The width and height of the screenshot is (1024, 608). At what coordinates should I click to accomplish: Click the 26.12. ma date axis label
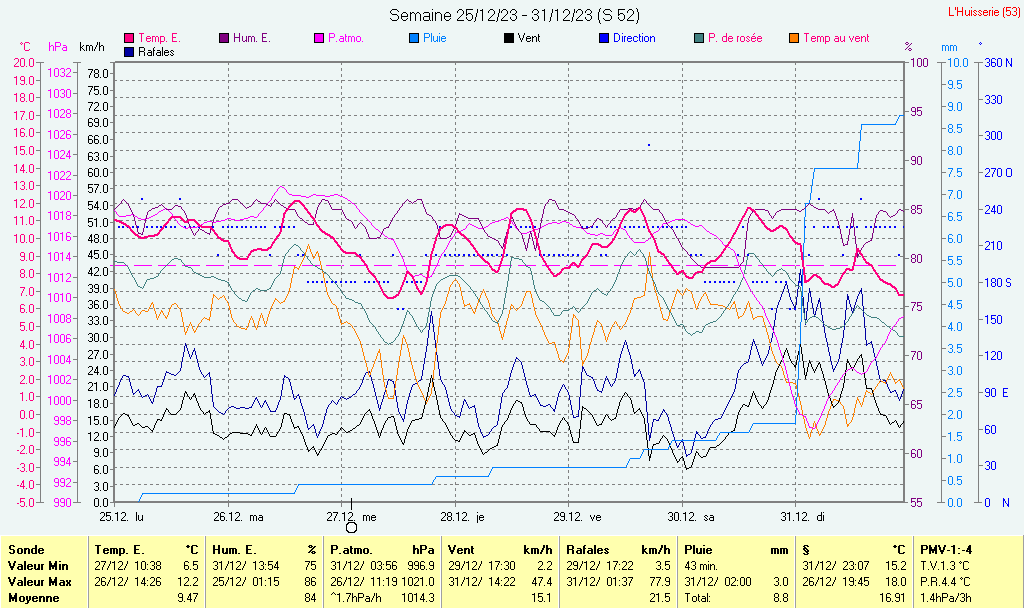(238, 517)
